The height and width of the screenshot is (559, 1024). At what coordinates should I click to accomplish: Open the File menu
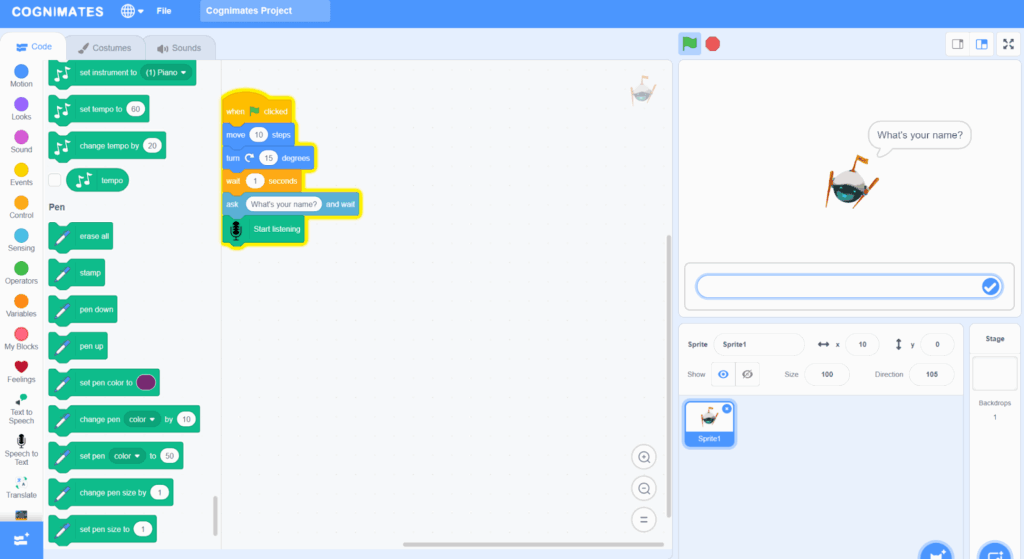164,11
